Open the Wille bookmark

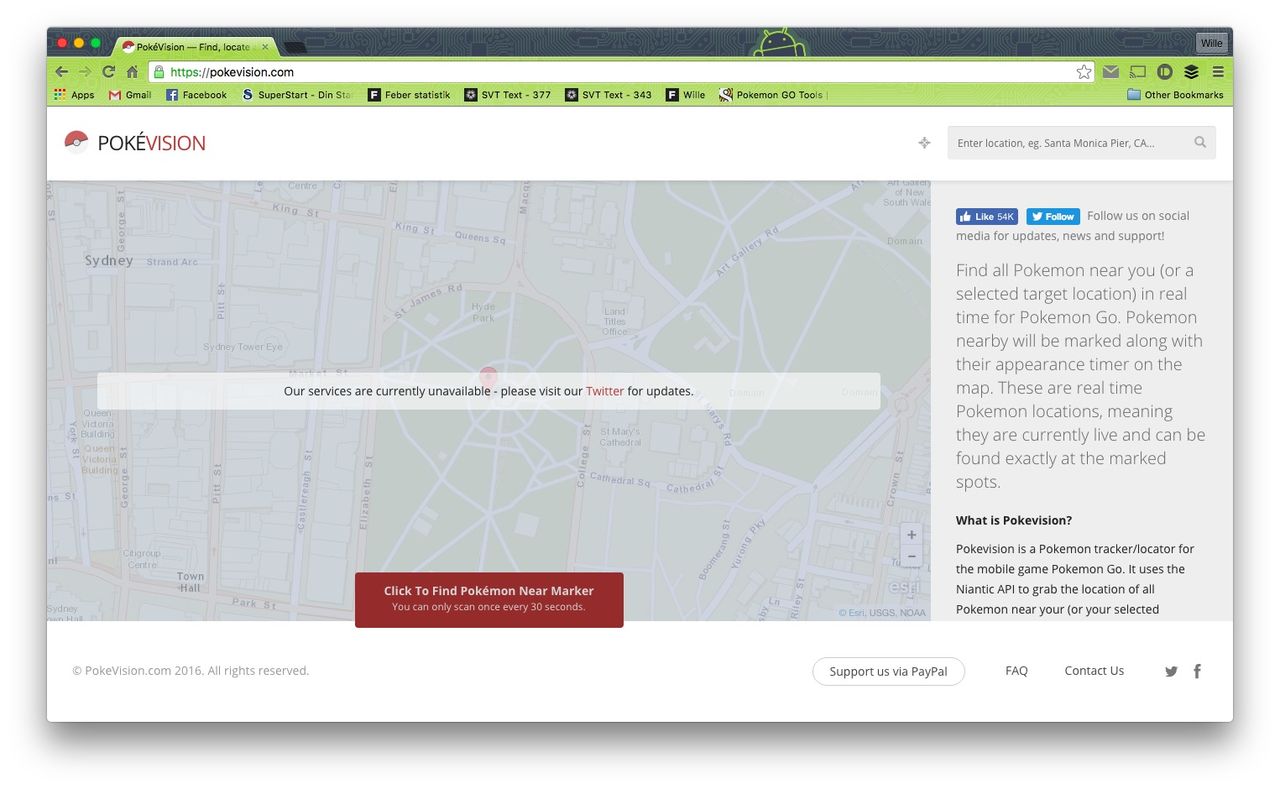click(x=686, y=95)
